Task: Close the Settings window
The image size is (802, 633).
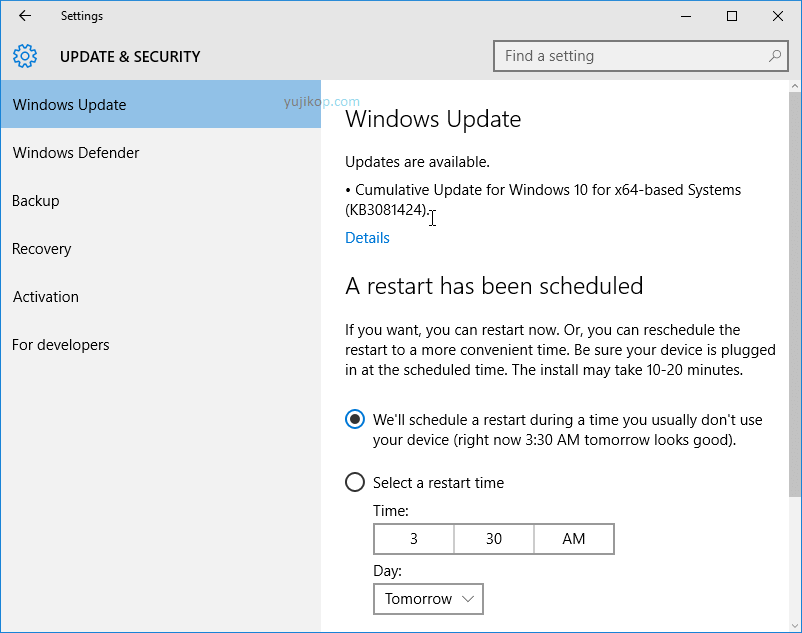Action: point(778,16)
